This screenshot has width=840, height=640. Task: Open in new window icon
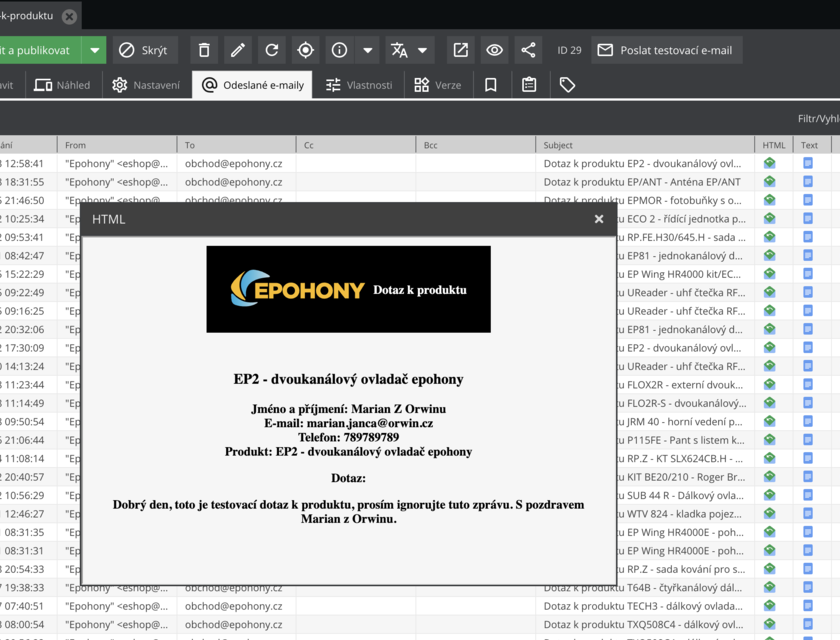(x=461, y=50)
